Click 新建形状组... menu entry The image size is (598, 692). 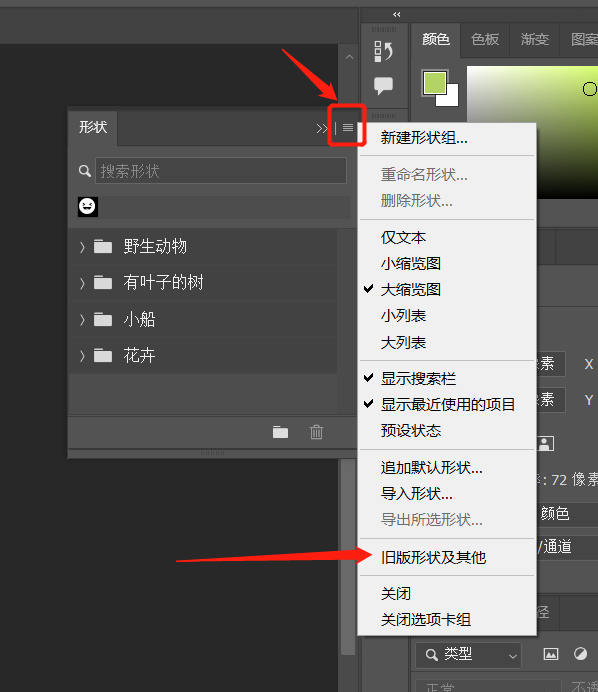click(424, 138)
